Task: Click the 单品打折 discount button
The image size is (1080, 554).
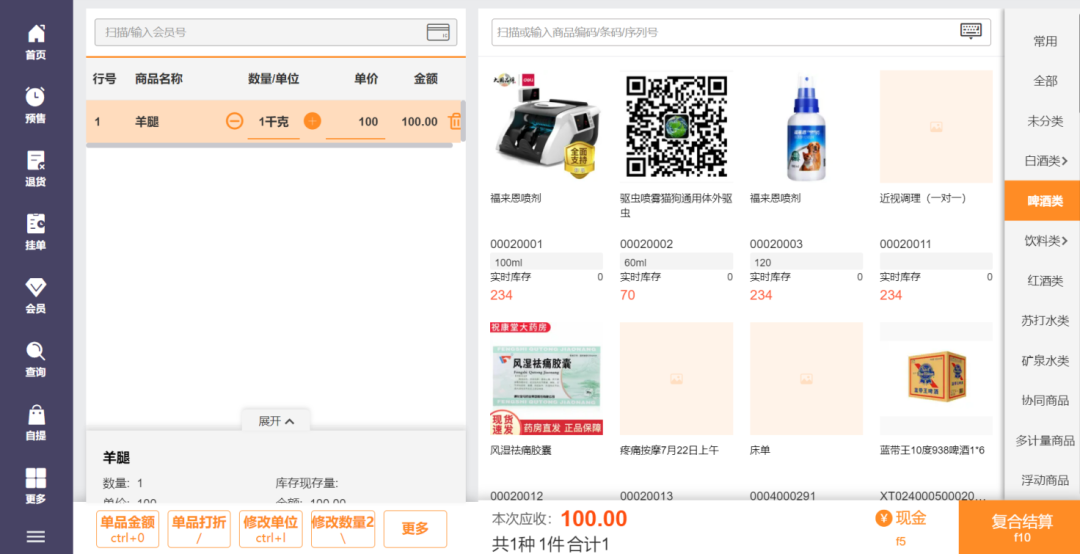Action: pyautogui.click(x=199, y=529)
